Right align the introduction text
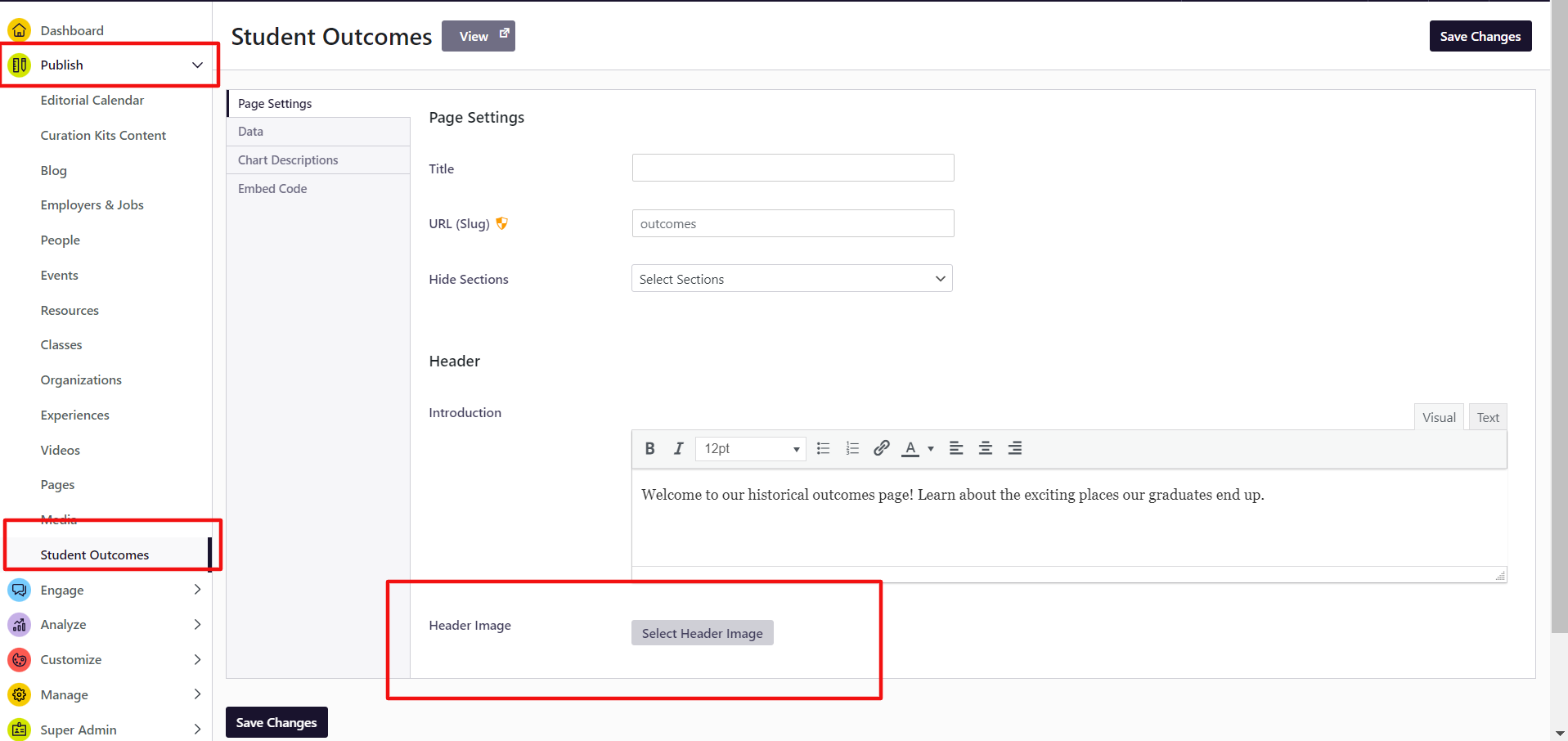Image resolution: width=1568 pixels, height=741 pixels. point(1014,448)
